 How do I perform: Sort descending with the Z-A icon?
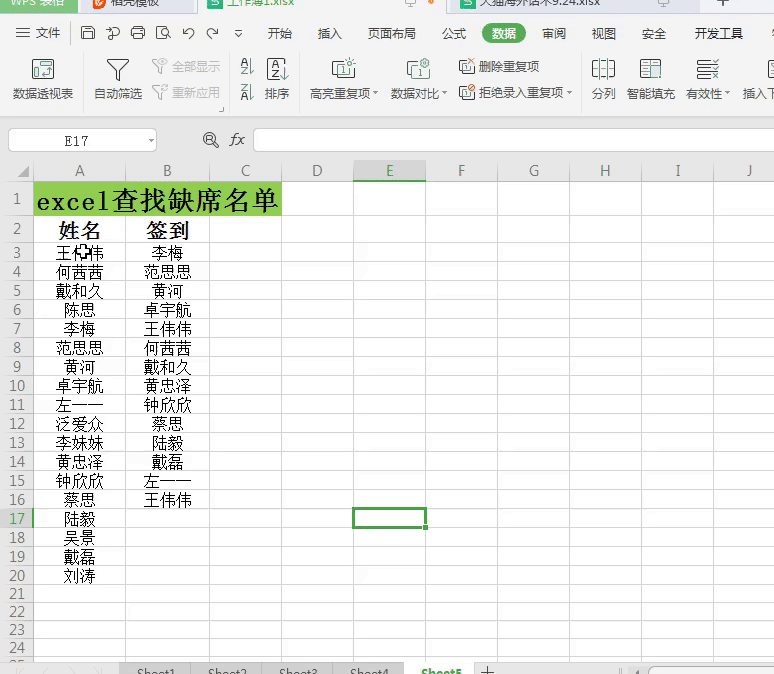click(247, 92)
